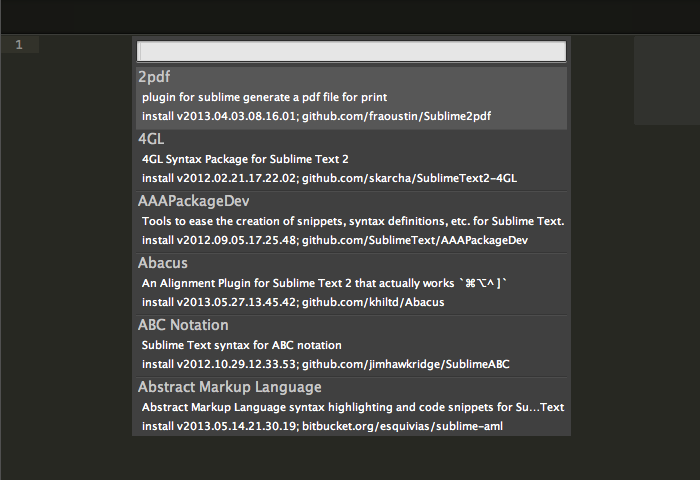The image size is (700, 480).
Task: Click "plugin for sublime generate a pdf" description
Action: 264,97
